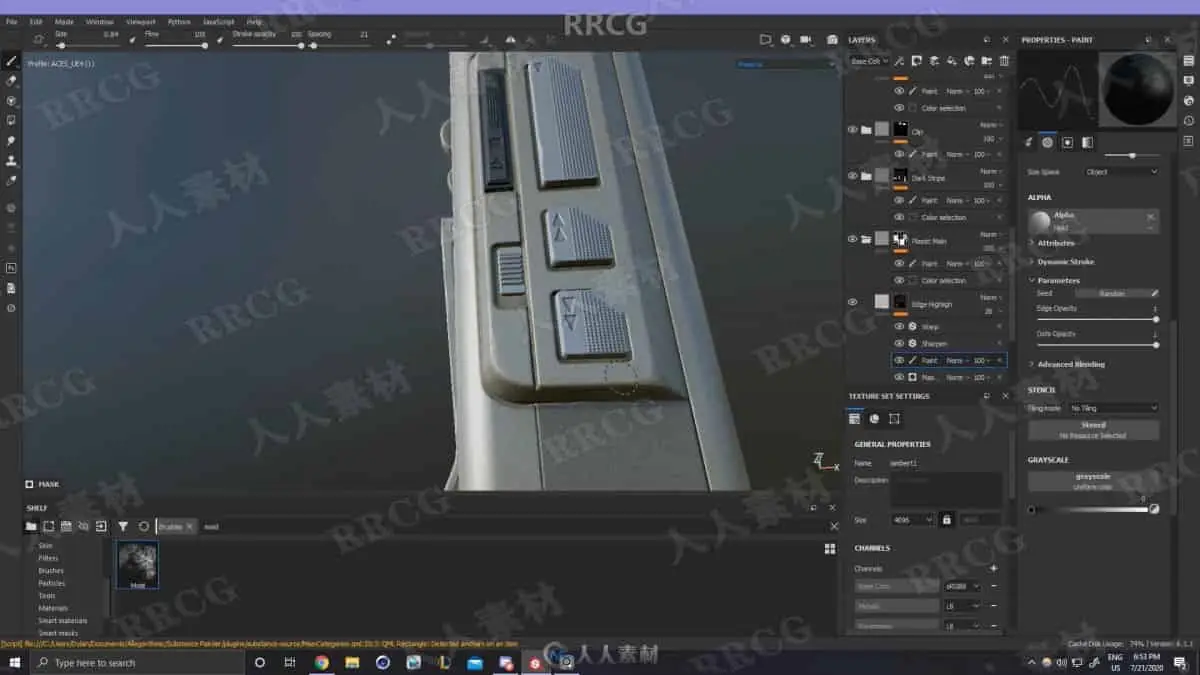Click the grayscale uniform color button
This screenshot has height=675, width=1200.
[x=1093, y=481]
